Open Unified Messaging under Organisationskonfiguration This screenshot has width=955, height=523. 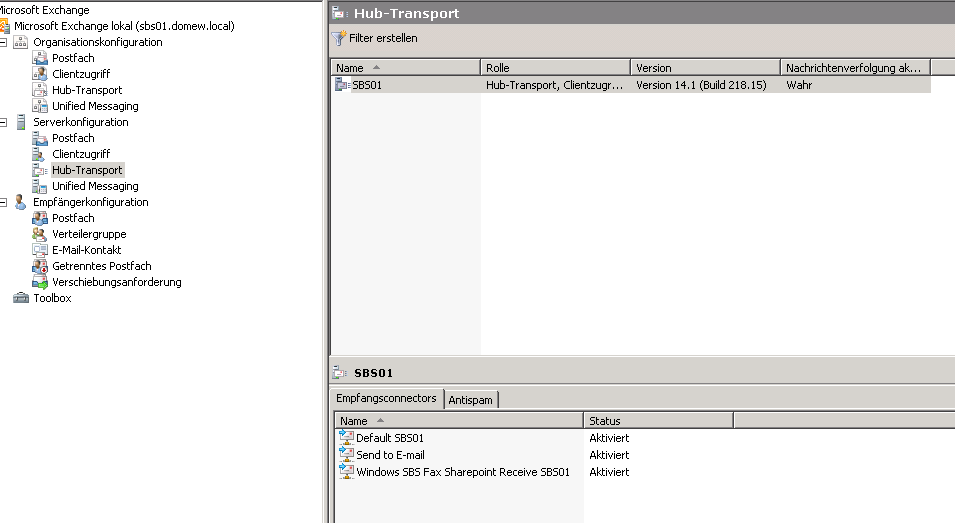click(95, 106)
